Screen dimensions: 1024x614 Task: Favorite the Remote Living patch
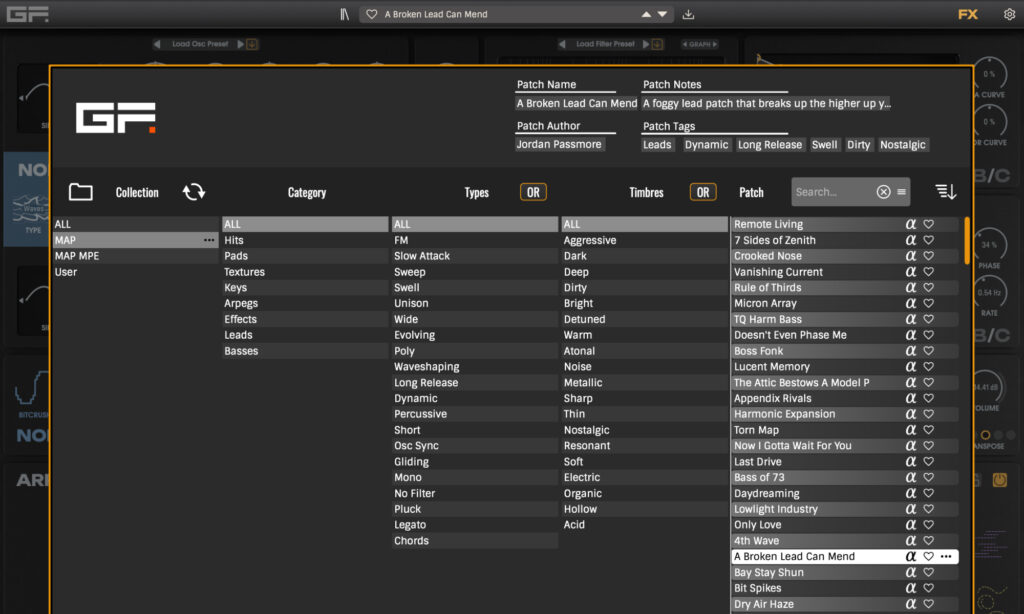[x=928, y=225]
